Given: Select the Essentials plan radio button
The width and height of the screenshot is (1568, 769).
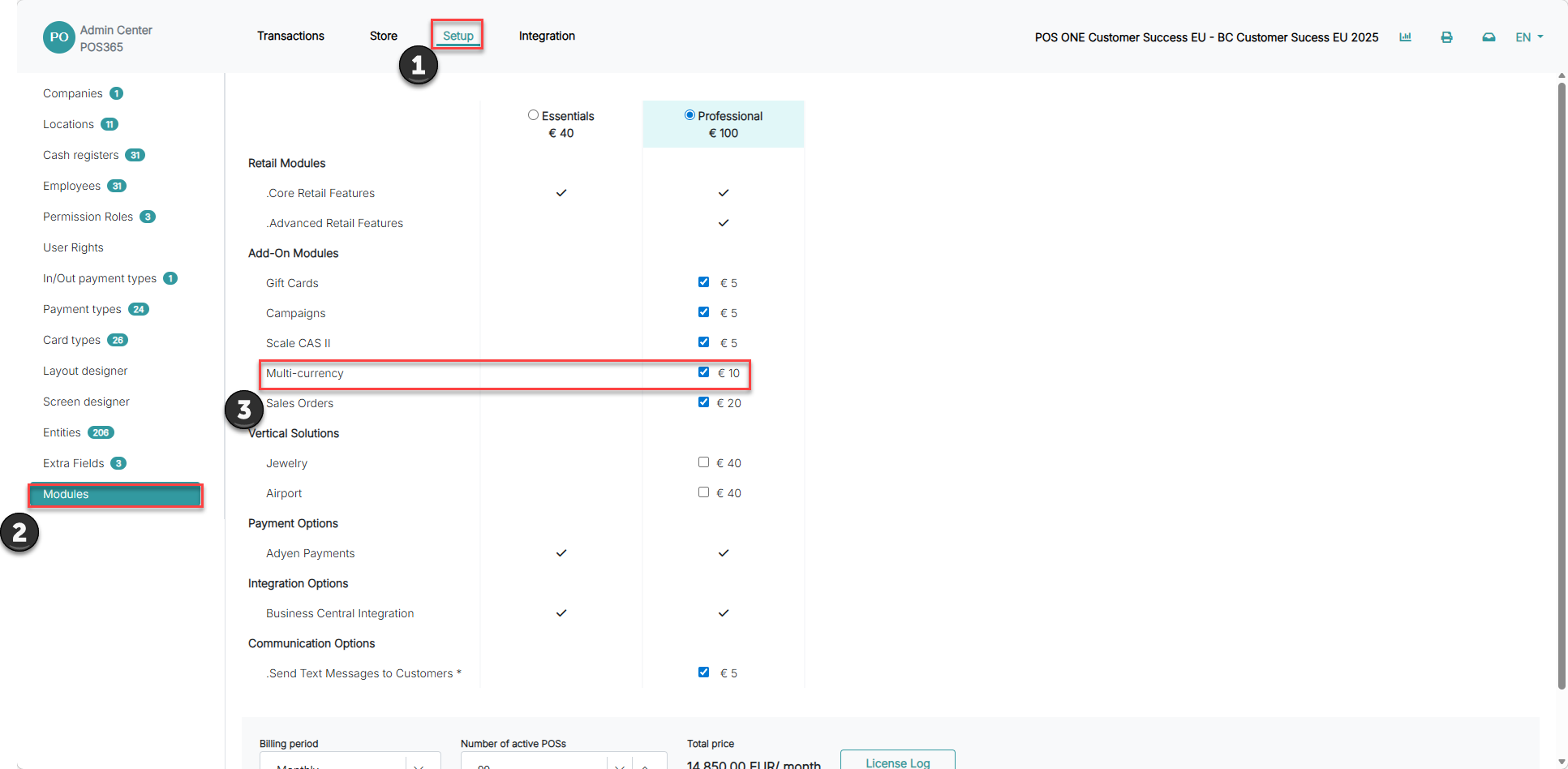Looking at the screenshot, I should tap(533, 115).
